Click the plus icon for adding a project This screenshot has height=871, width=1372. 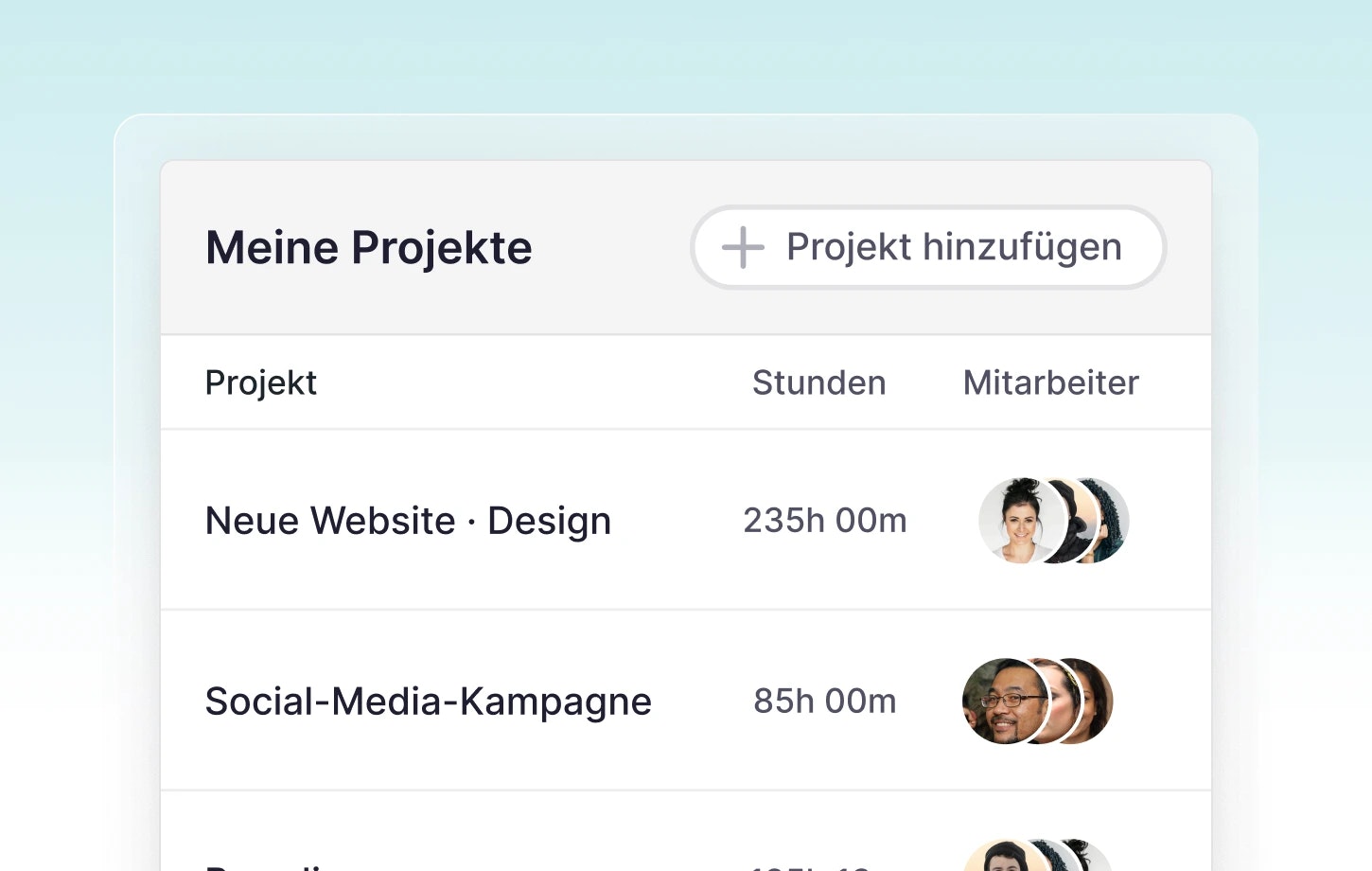743,248
